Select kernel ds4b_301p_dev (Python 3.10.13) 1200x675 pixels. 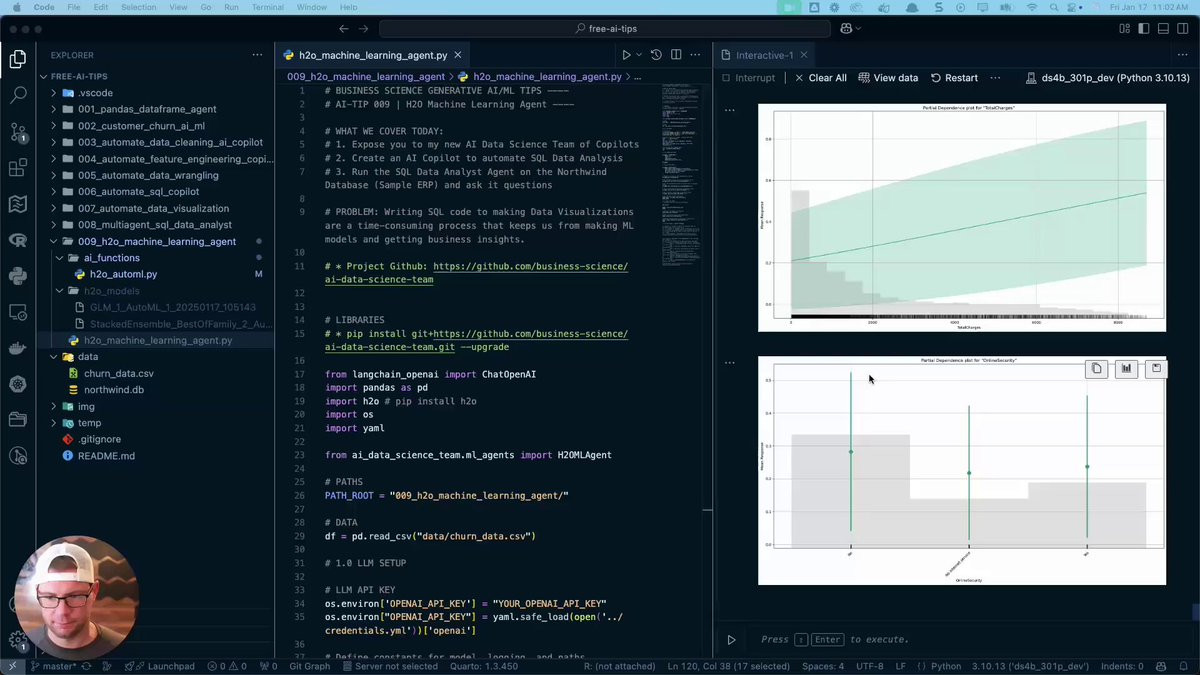tap(1108, 77)
